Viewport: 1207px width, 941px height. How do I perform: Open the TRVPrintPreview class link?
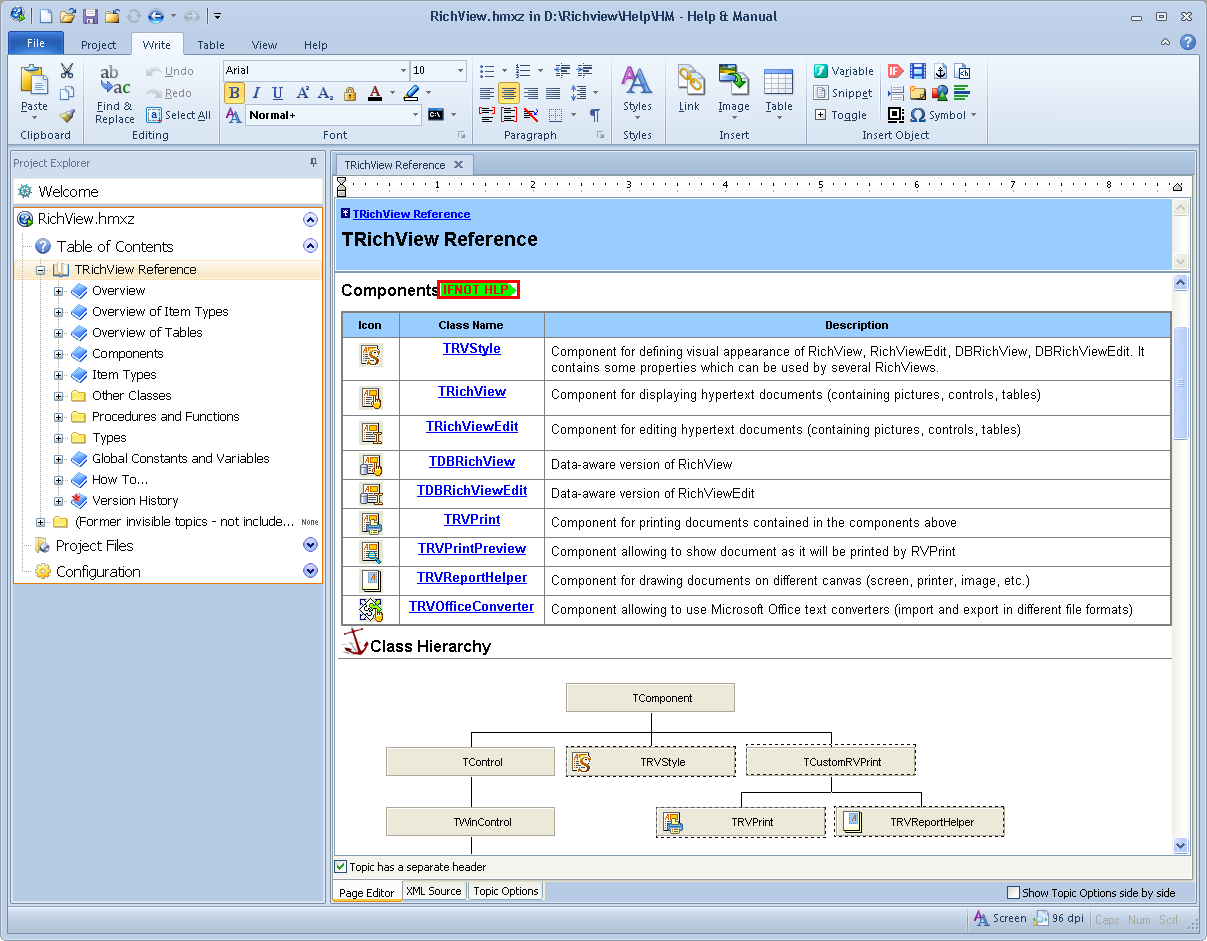(x=471, y=549)
